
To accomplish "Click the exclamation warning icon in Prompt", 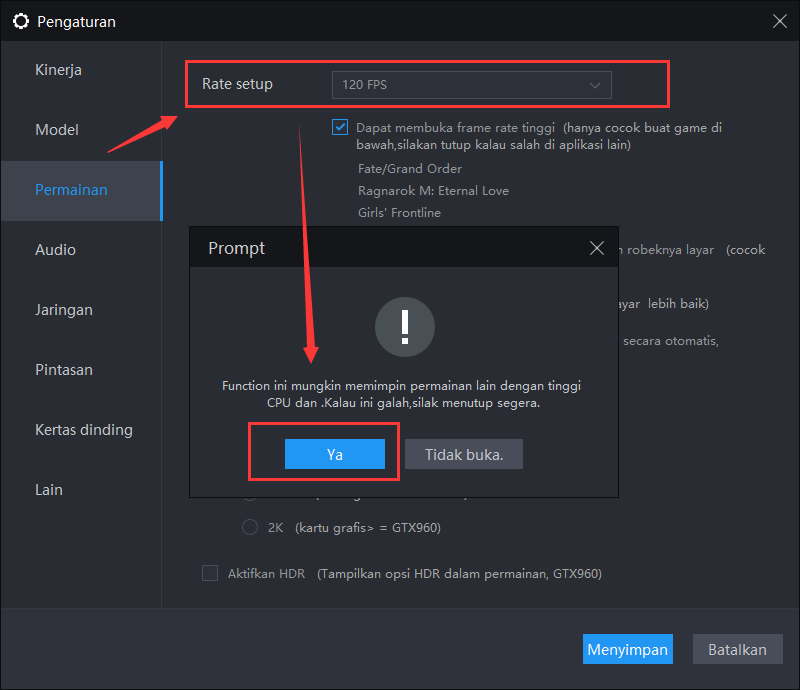I will click(404, 326).
